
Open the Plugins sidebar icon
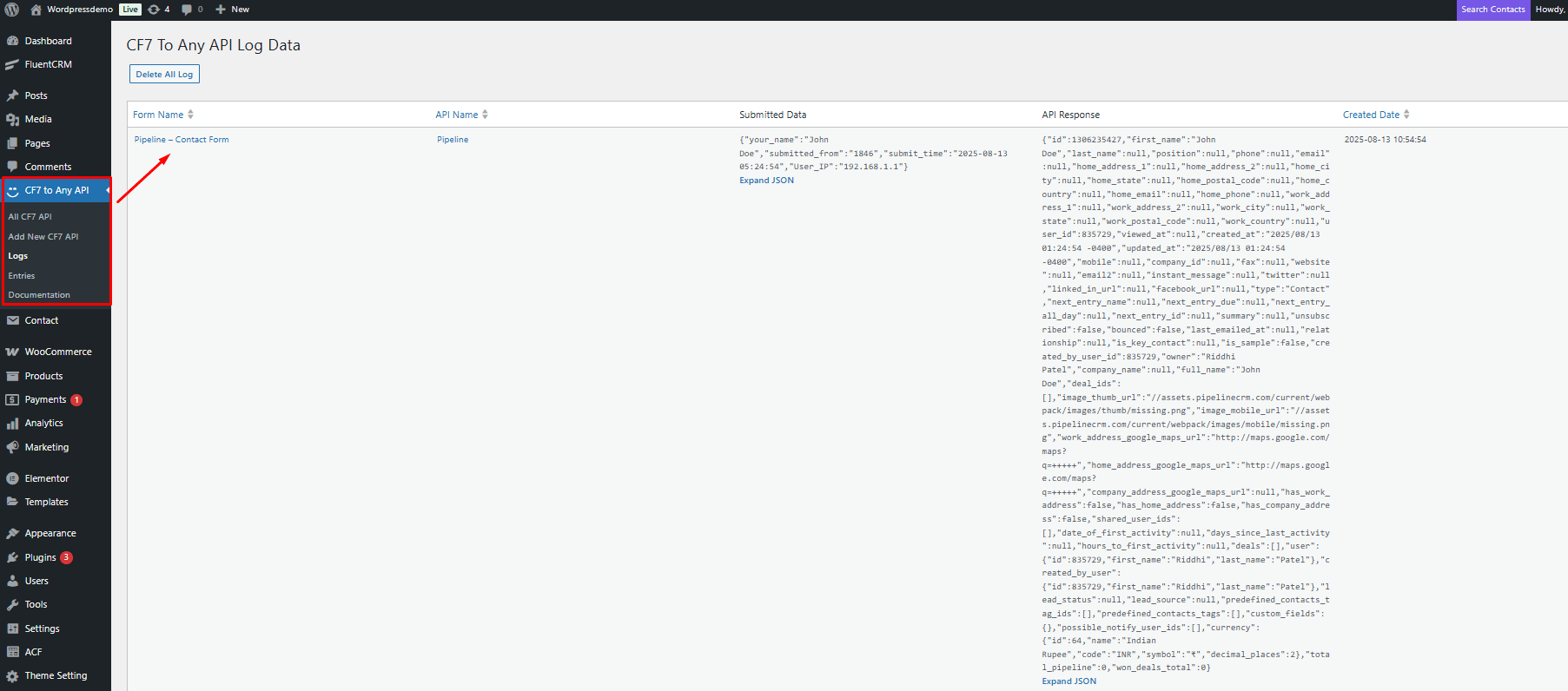12,557
